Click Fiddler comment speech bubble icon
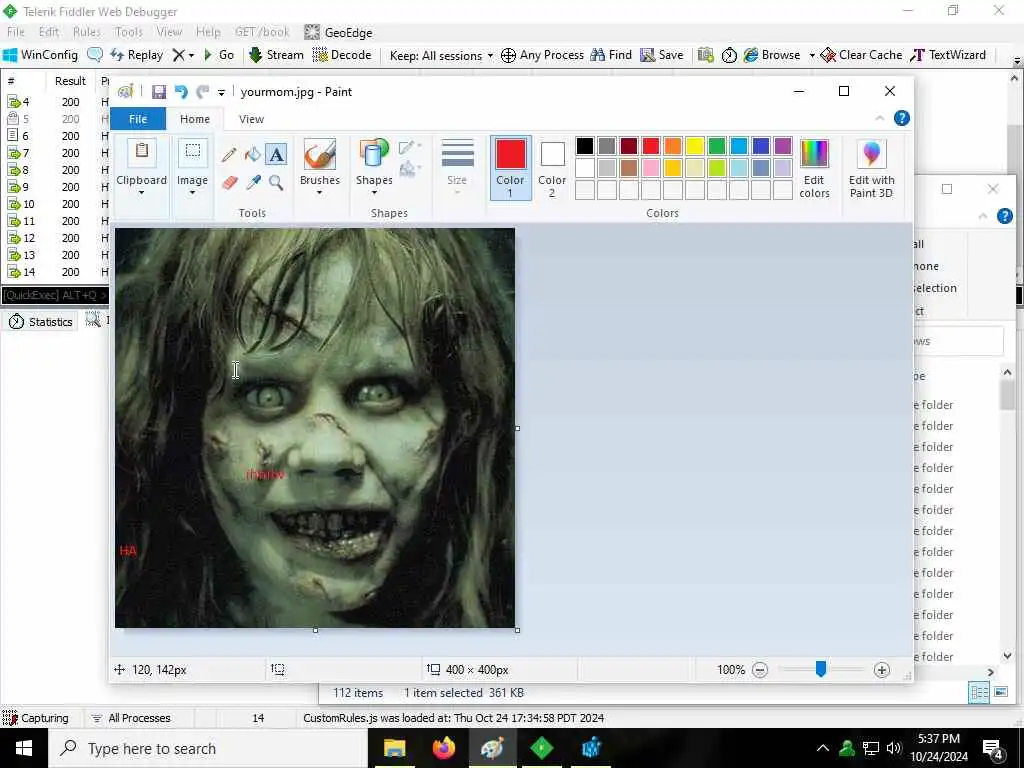The image size is (1024, 768). (95, 55)
